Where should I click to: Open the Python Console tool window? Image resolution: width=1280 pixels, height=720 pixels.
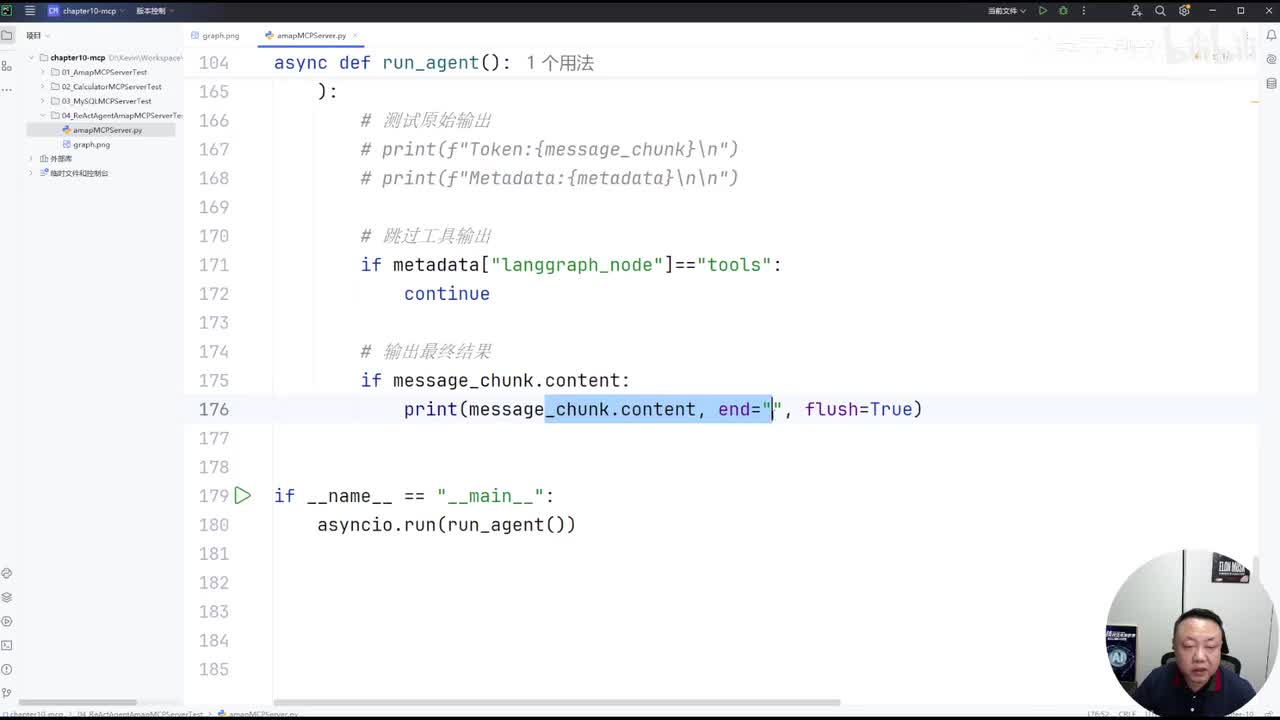pyautogui.click(x=7, y=574)
